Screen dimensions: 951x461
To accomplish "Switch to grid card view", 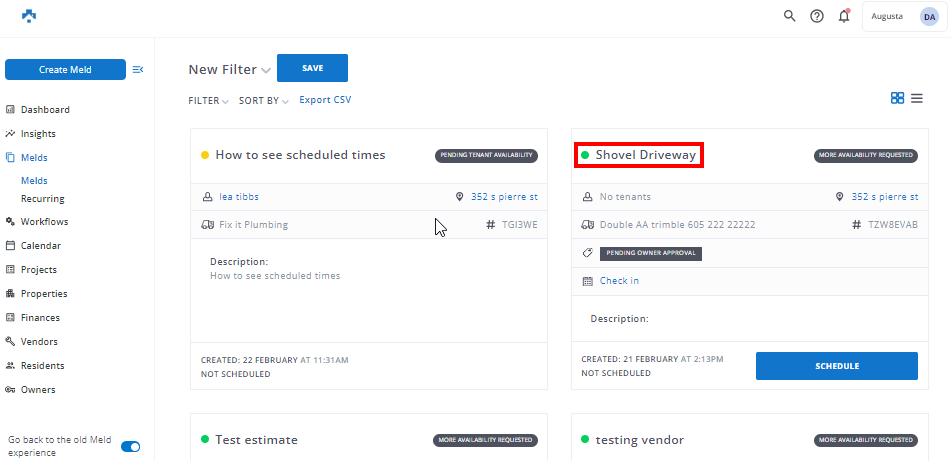I will (897, 98).
